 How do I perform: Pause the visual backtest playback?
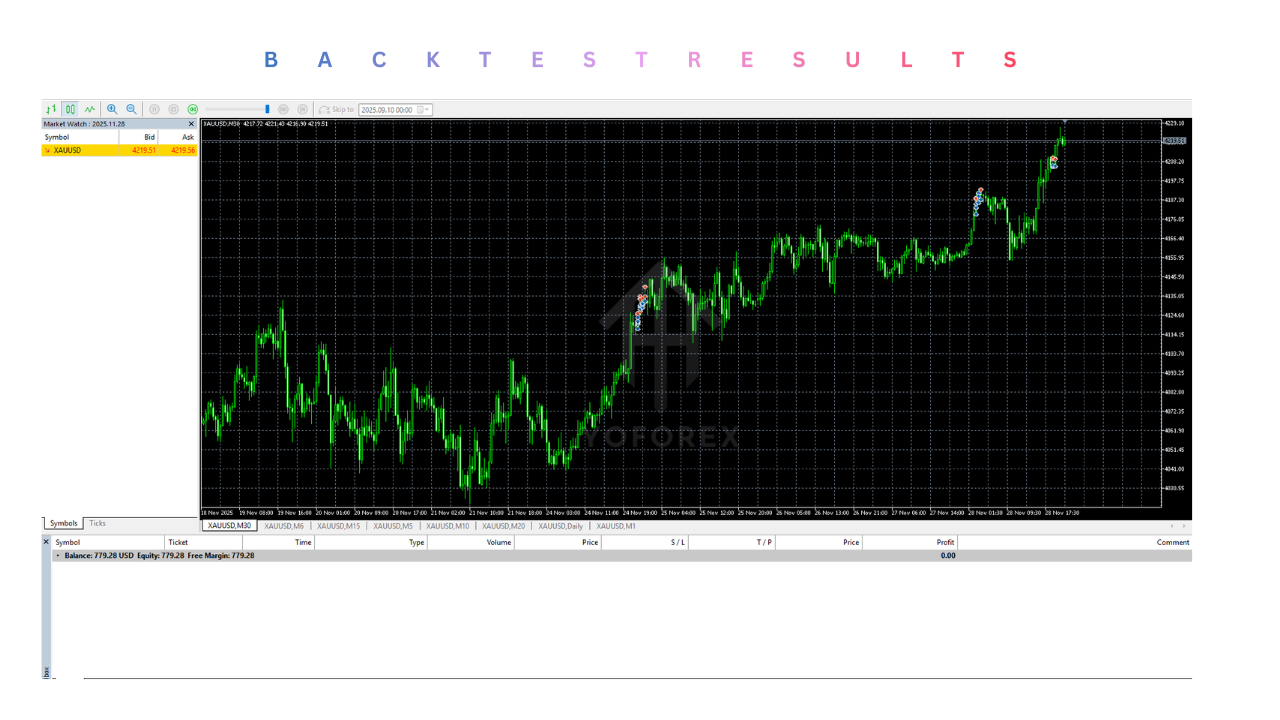(x=155, y=109)
